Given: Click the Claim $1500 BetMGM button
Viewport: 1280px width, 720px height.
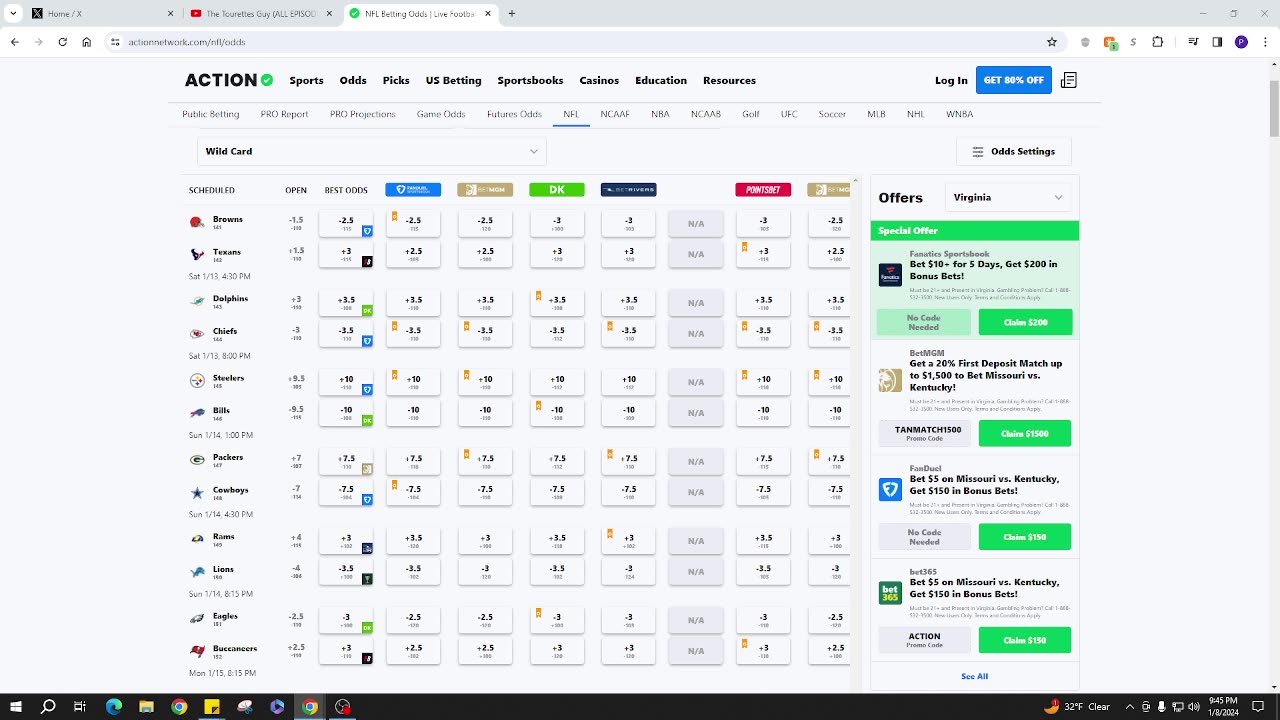Looking at the screenshot, I should click(x=1025, y=433).
